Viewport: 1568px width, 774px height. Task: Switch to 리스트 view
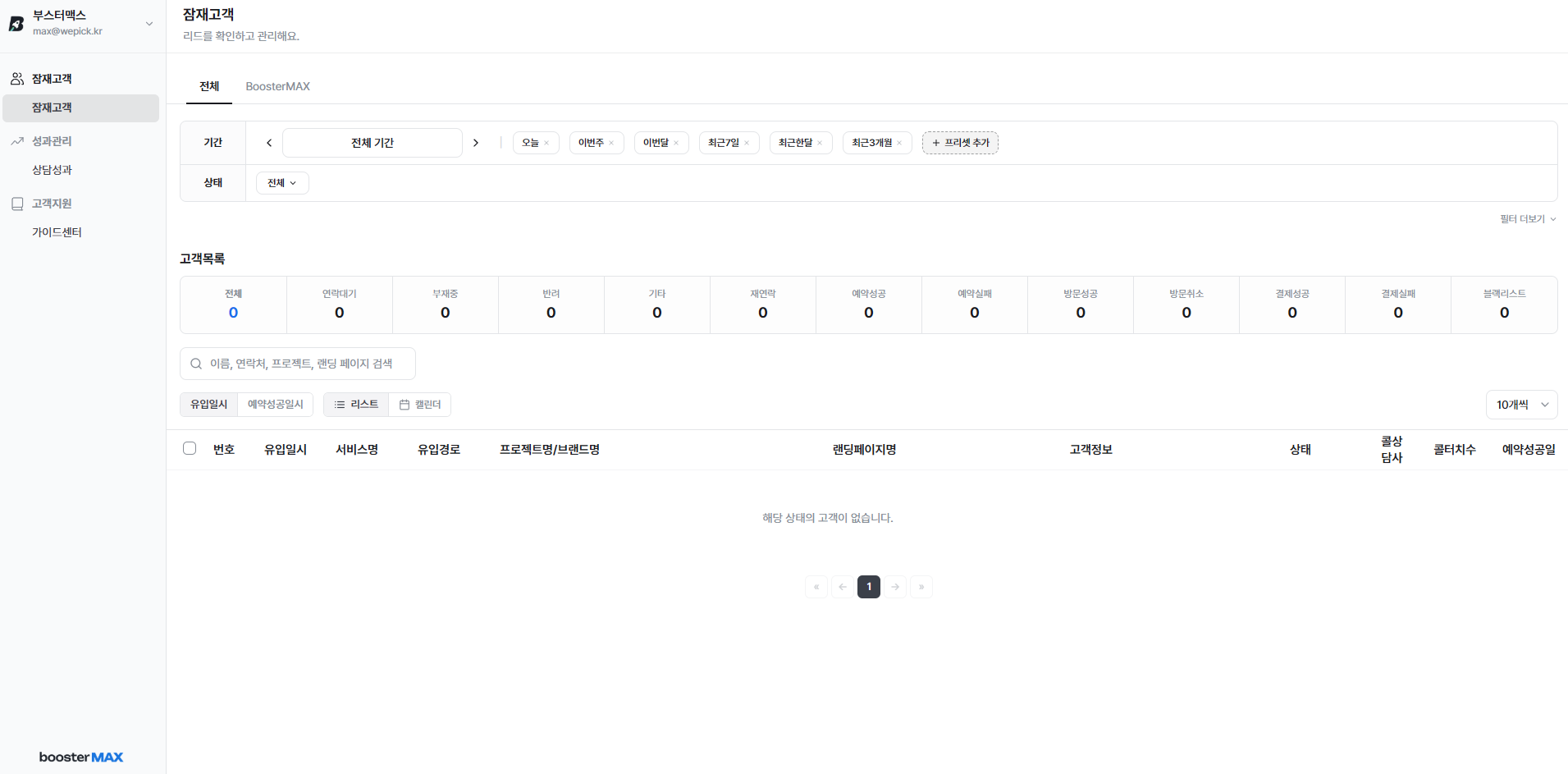point(356,405)
